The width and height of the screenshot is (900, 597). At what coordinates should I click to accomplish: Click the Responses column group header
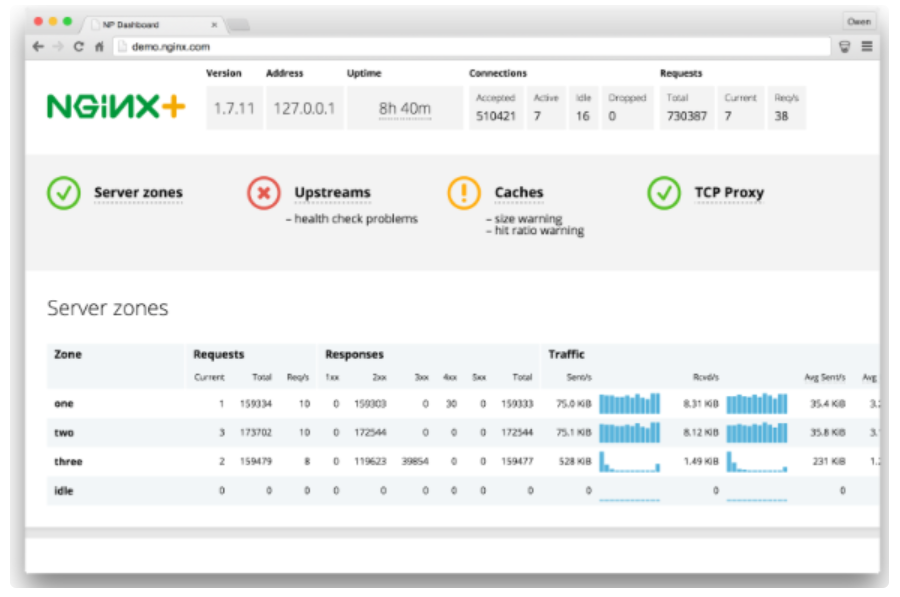pos(354,354)
